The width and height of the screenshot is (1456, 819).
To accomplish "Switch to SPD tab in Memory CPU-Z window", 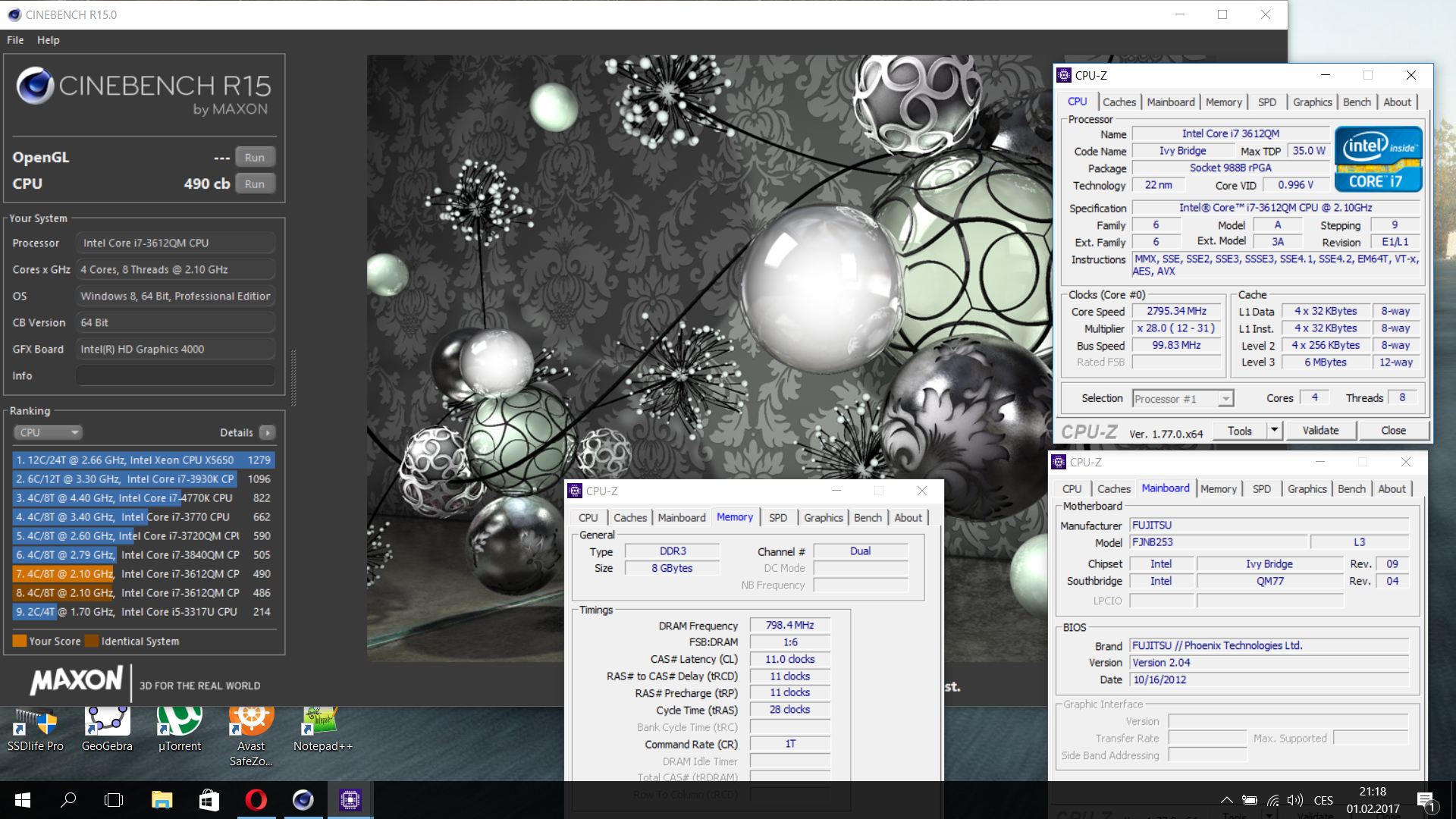I will click(x=778, y=517).
